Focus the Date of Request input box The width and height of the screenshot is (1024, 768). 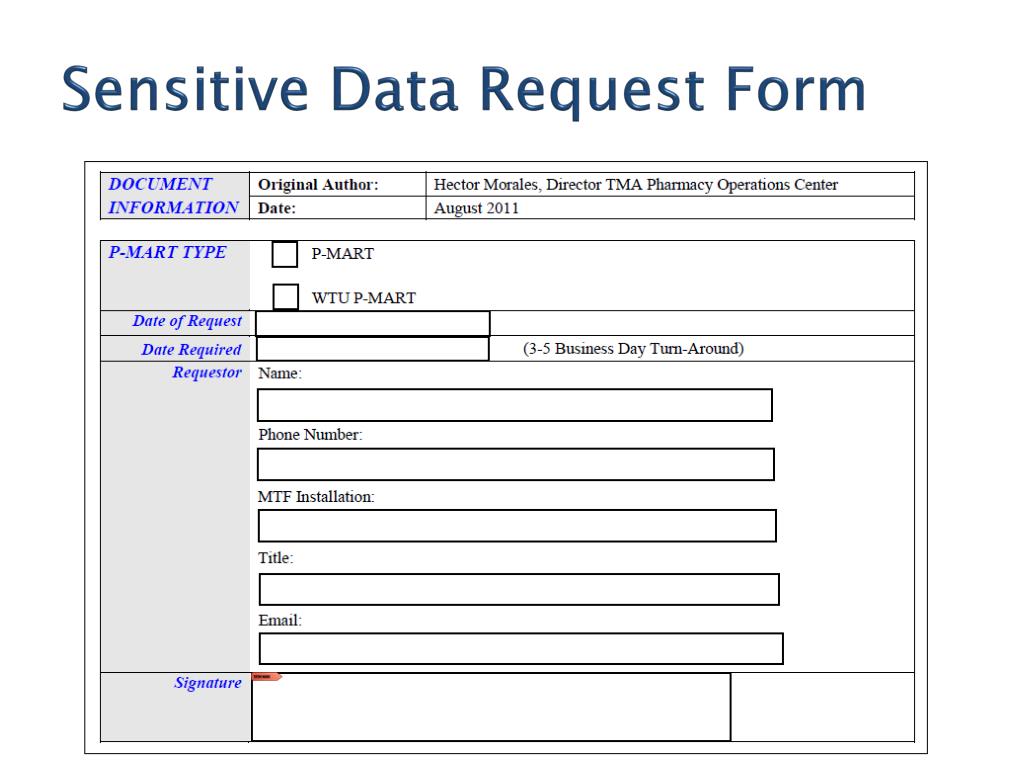pos(372,324)
